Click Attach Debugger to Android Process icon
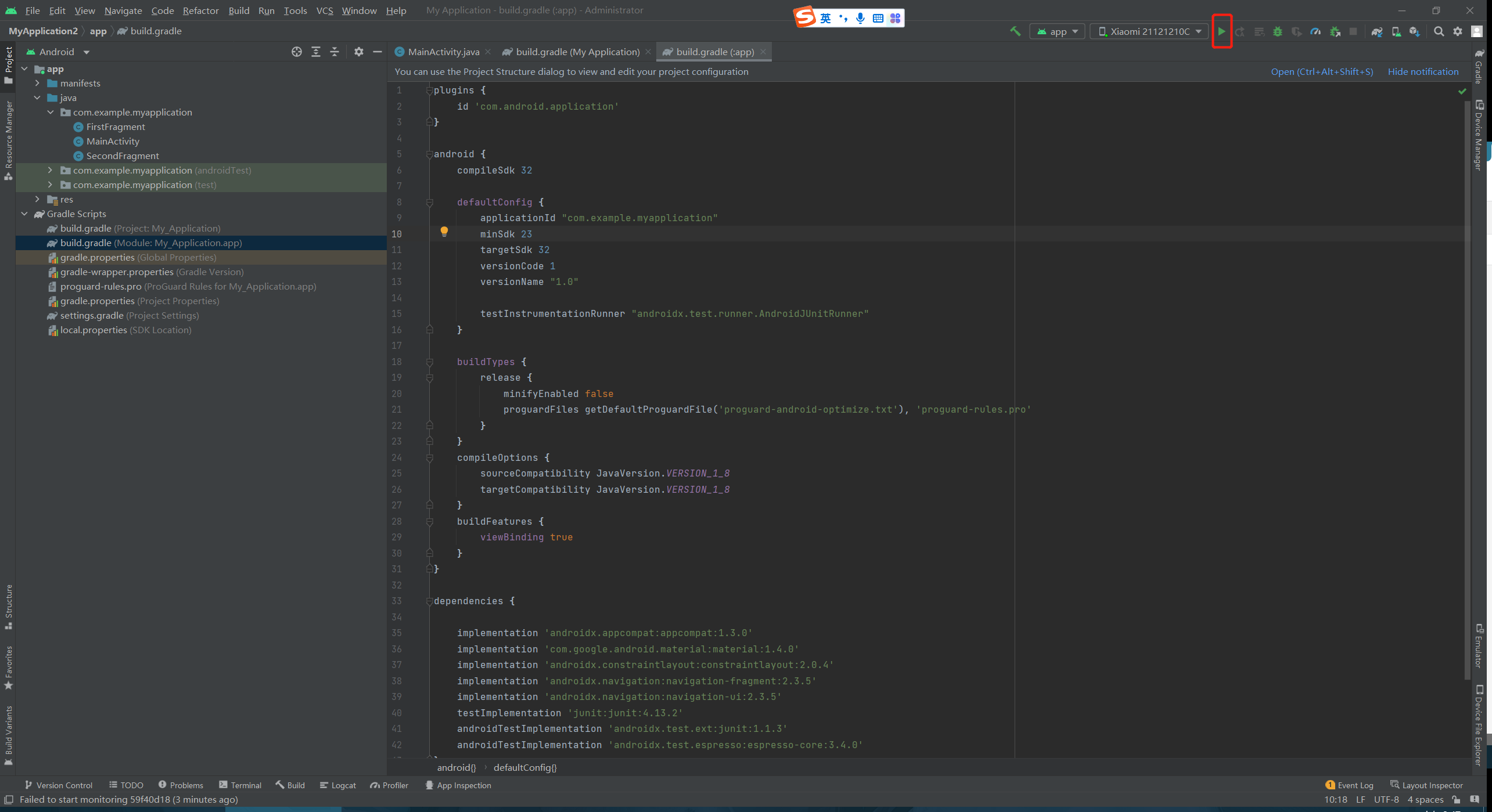Screen dimensions: 1492x812 click(x=1335, y=31)
